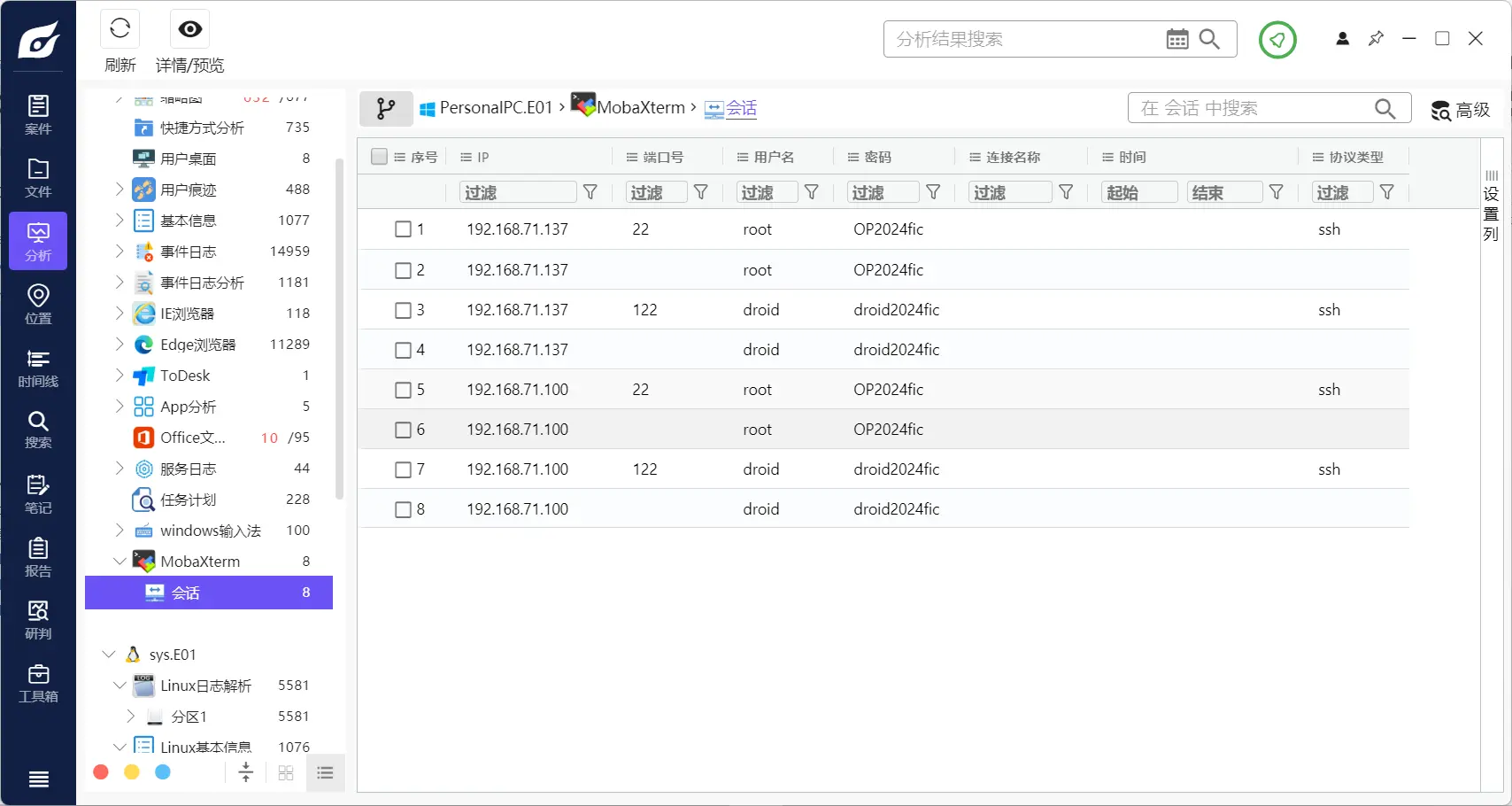Click the blue color dot filter
Image resolution: width=1512 pixels, height=806 pixels.
(163, 772)
